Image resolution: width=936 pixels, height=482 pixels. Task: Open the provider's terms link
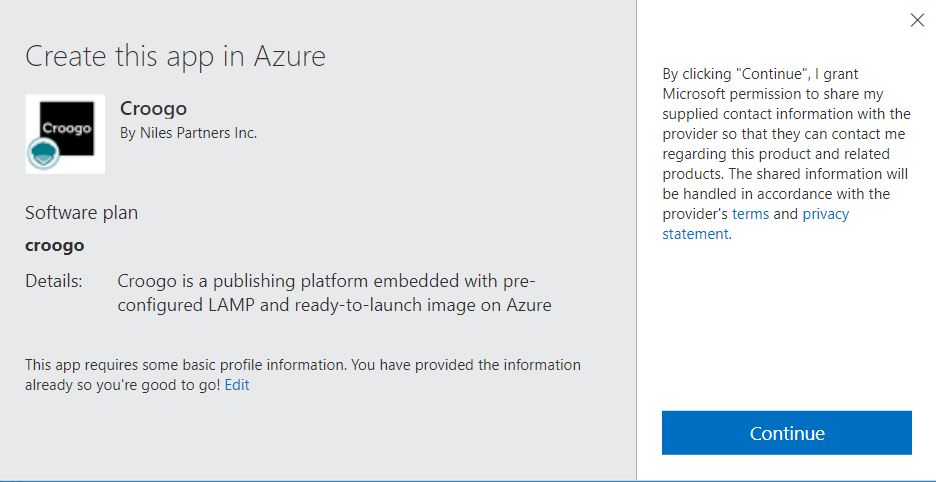(x=750, y=214)
